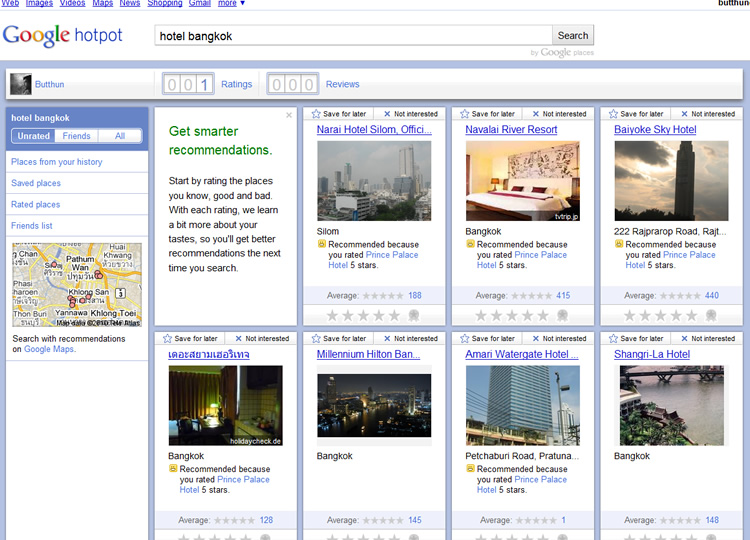Rate Baiyoke Sky Hotel four stars
The width and height of the screenshot is (750, 540).
pyautogui.click(x=676, y=316)
